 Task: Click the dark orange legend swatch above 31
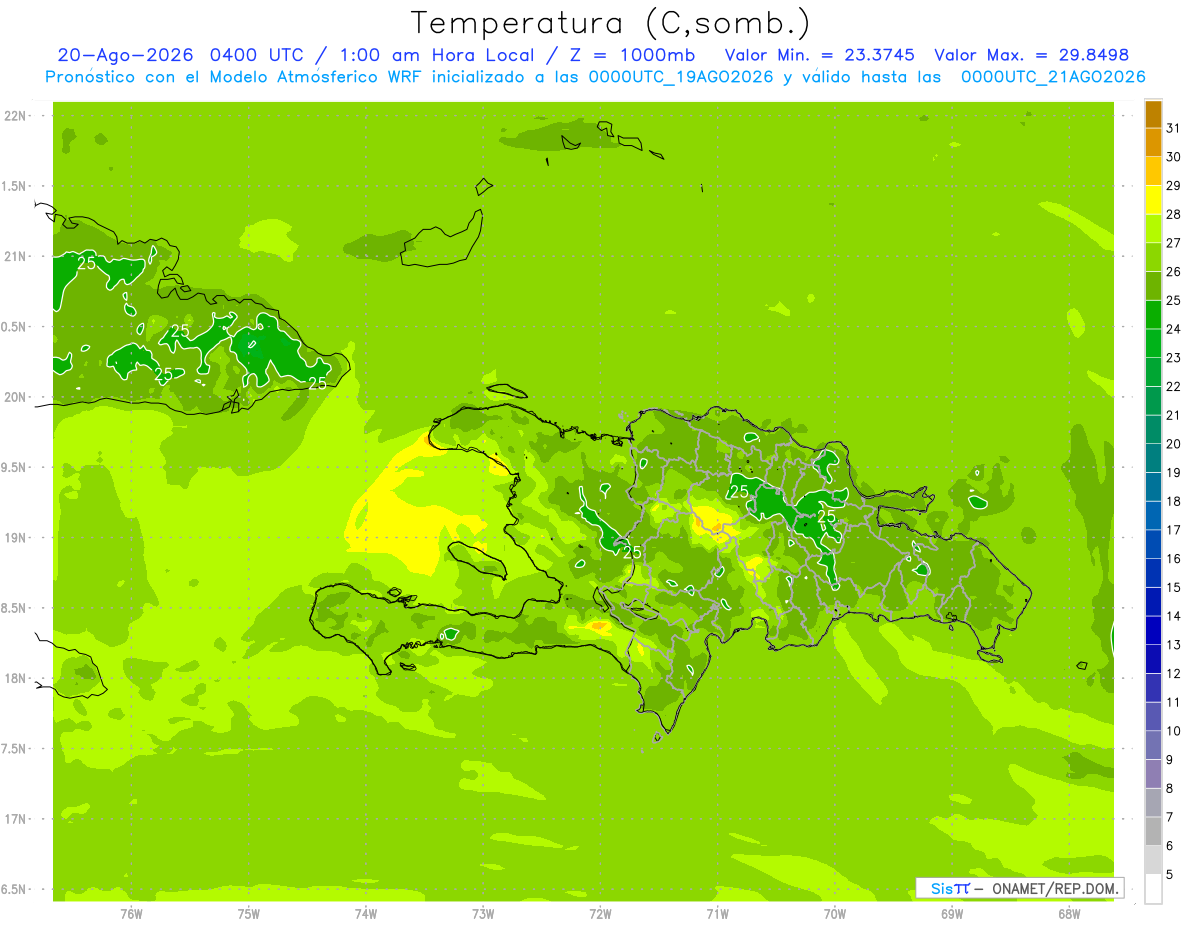tap(1153, 114)
